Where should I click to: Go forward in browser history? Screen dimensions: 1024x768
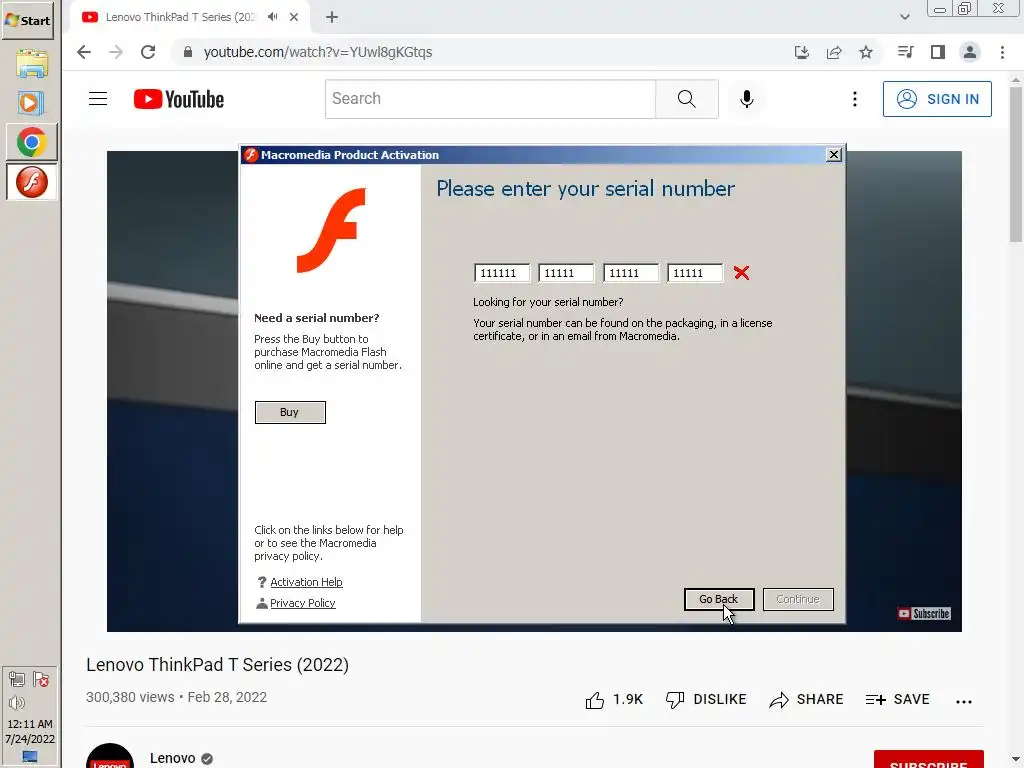pyautogui.click(x=116, y=52)
